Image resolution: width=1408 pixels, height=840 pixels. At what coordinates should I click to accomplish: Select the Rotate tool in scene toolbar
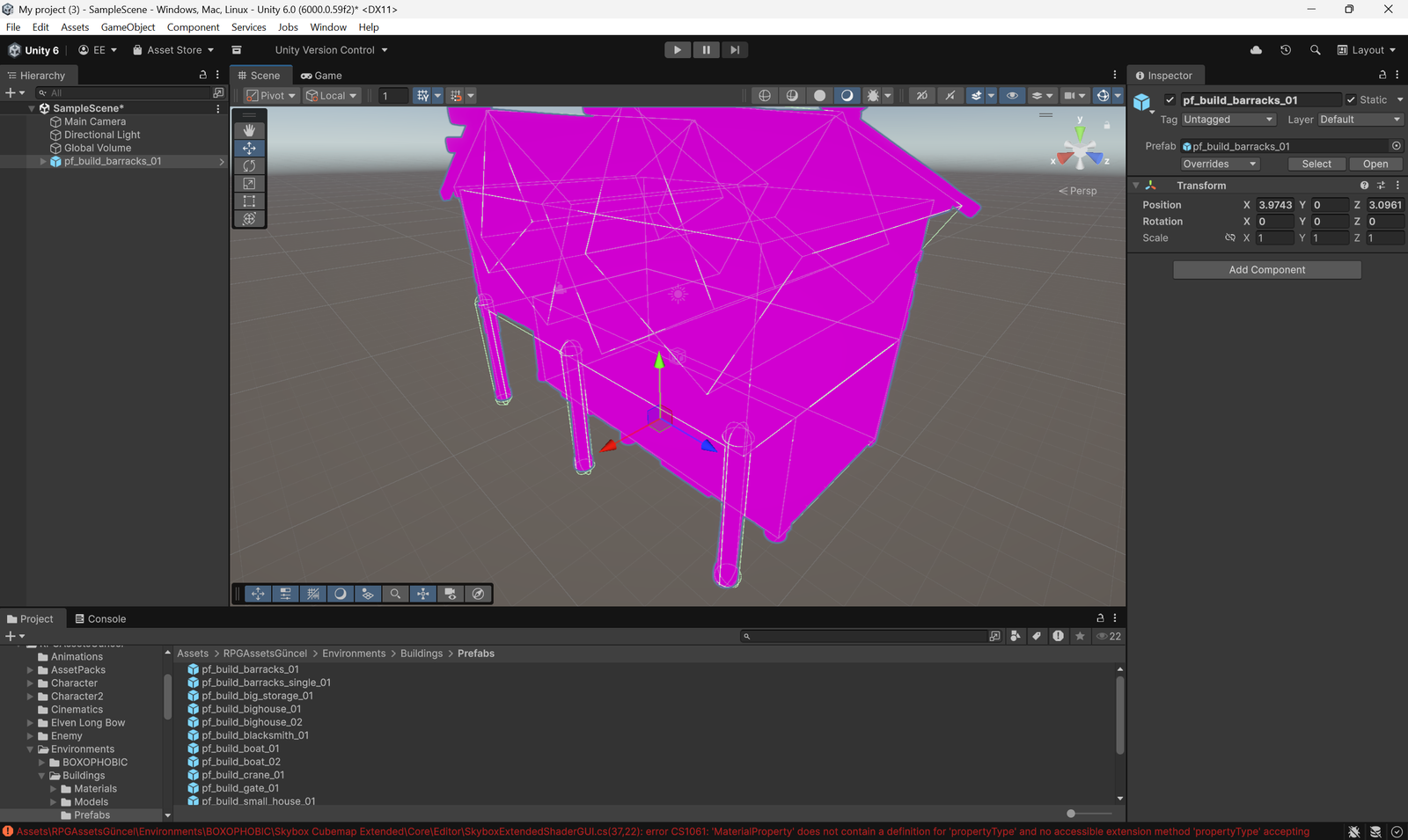pyautogui.click(x=249, y=165)
